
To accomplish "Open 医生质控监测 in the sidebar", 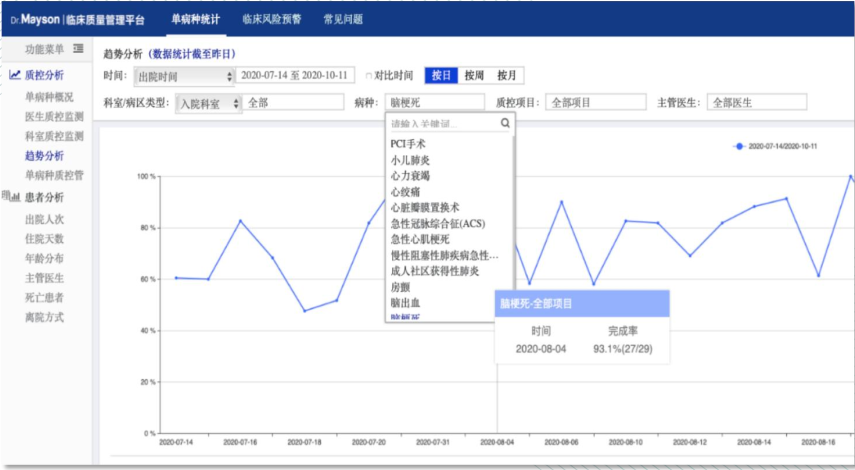I will (54, 116).
